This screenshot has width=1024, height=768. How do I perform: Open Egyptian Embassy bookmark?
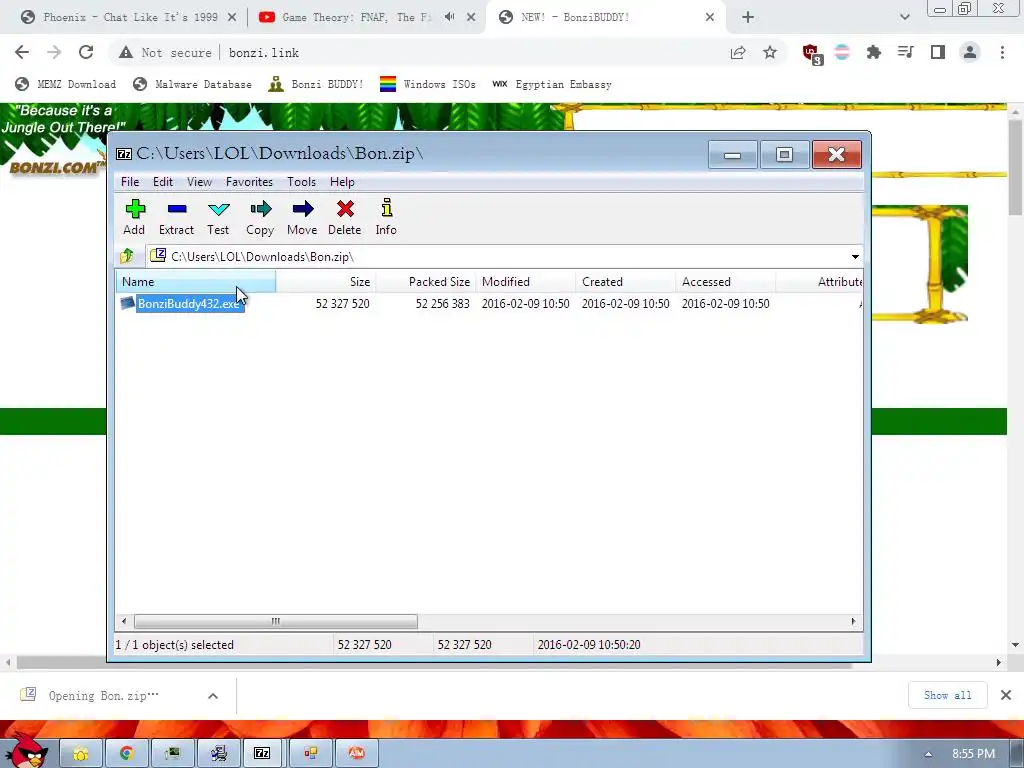(552, 84)
